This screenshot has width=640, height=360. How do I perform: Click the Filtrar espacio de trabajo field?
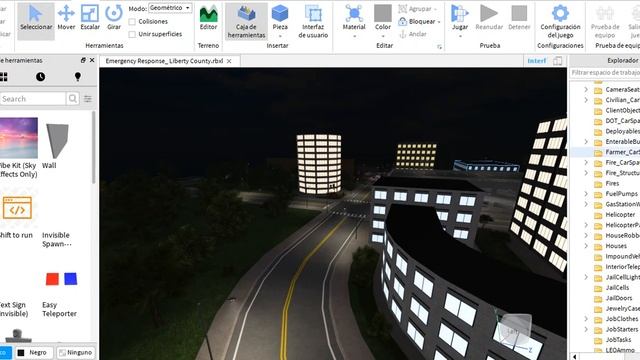605,73
